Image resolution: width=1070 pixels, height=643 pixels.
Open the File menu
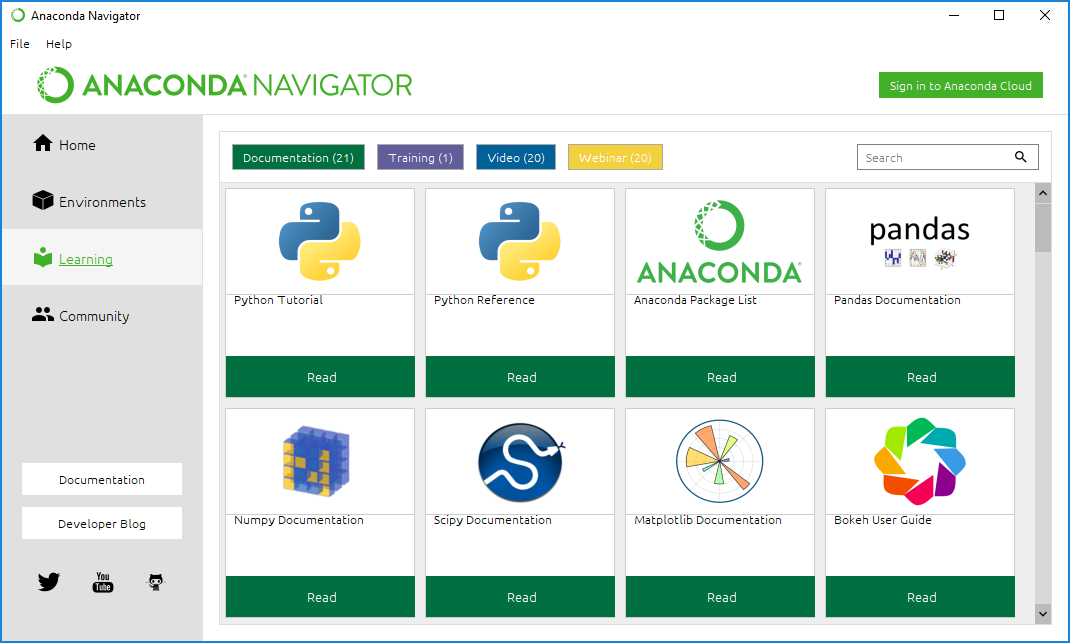tap(20, 44)
